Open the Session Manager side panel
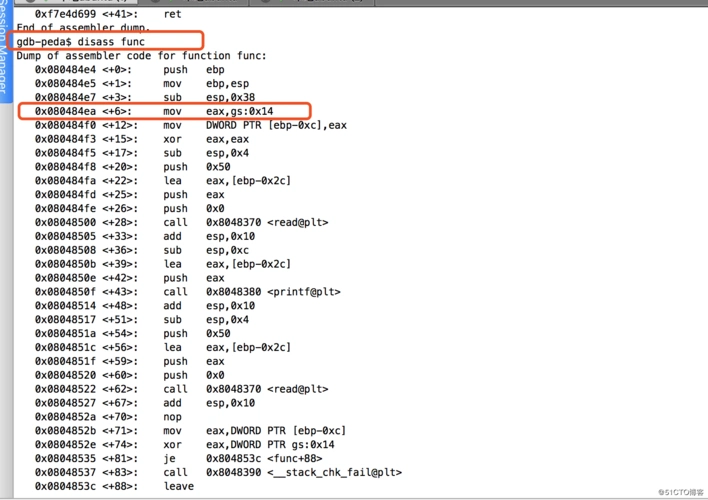This screenshot has height=500, width=708. pyautogui.click(x=5, y=48)
